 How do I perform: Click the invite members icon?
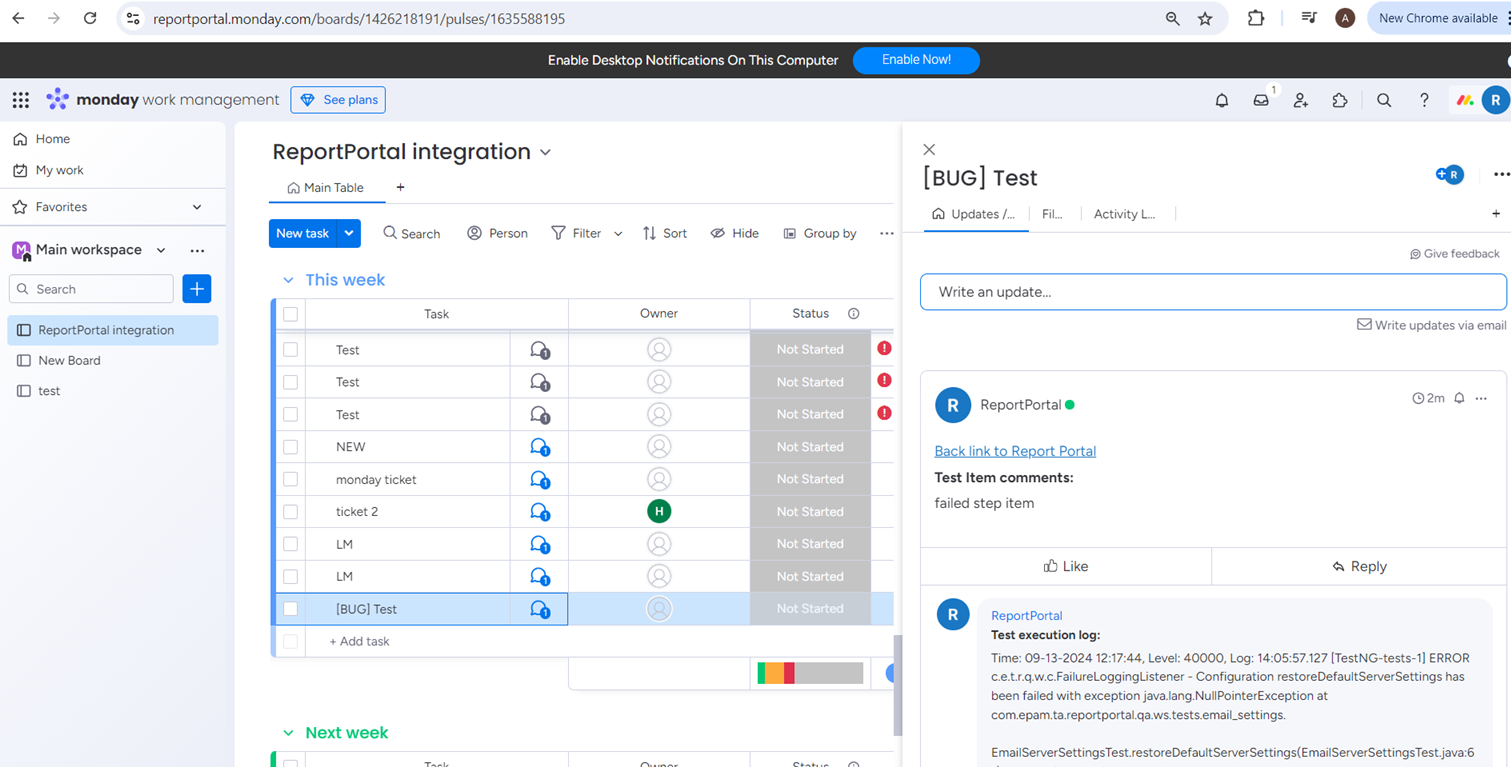click(x=1300, y=100)
